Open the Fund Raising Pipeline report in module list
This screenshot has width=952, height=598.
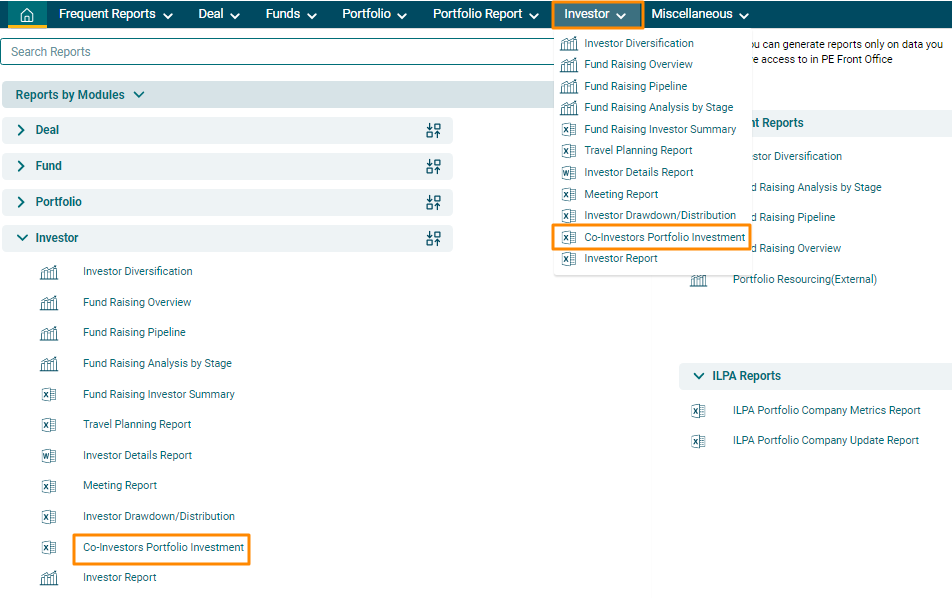pyautogui.click(x=134, y=333)
